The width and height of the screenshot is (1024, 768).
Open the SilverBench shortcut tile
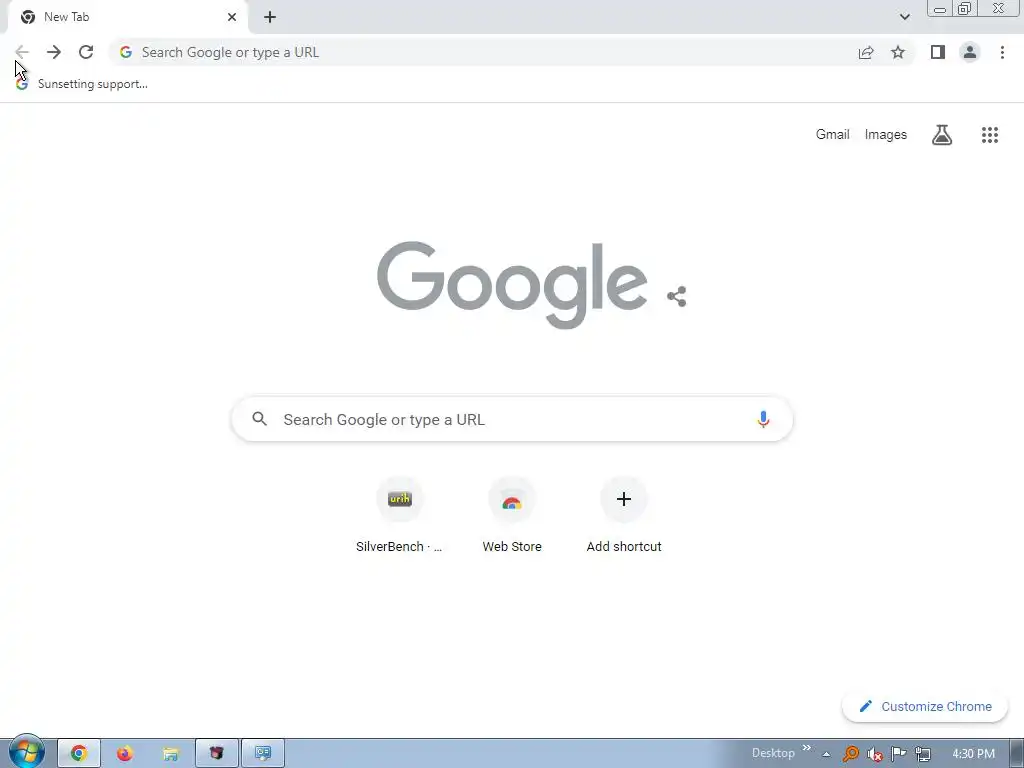(x=400, y=516)
